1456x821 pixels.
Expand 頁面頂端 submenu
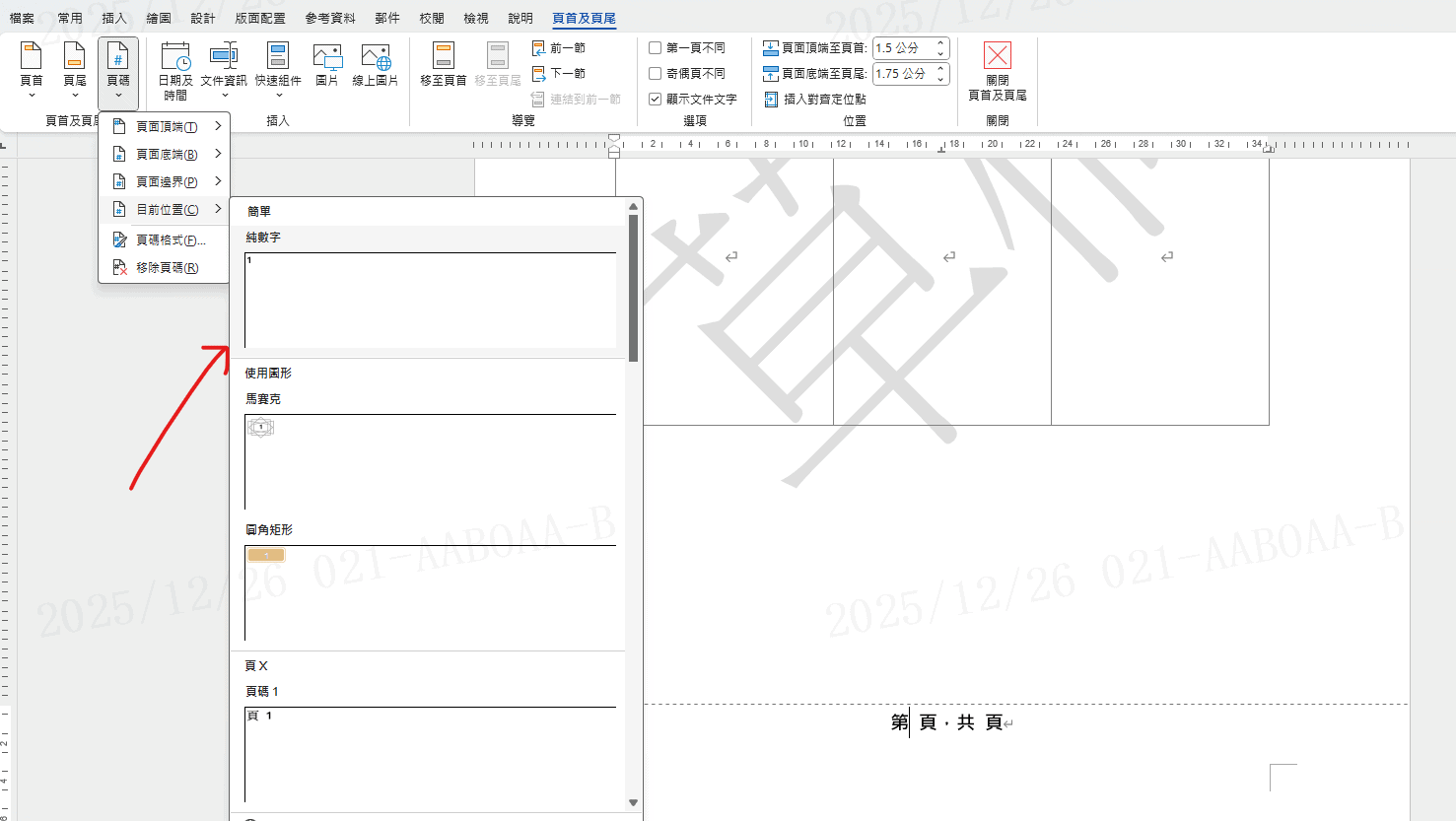pos(166,126)
